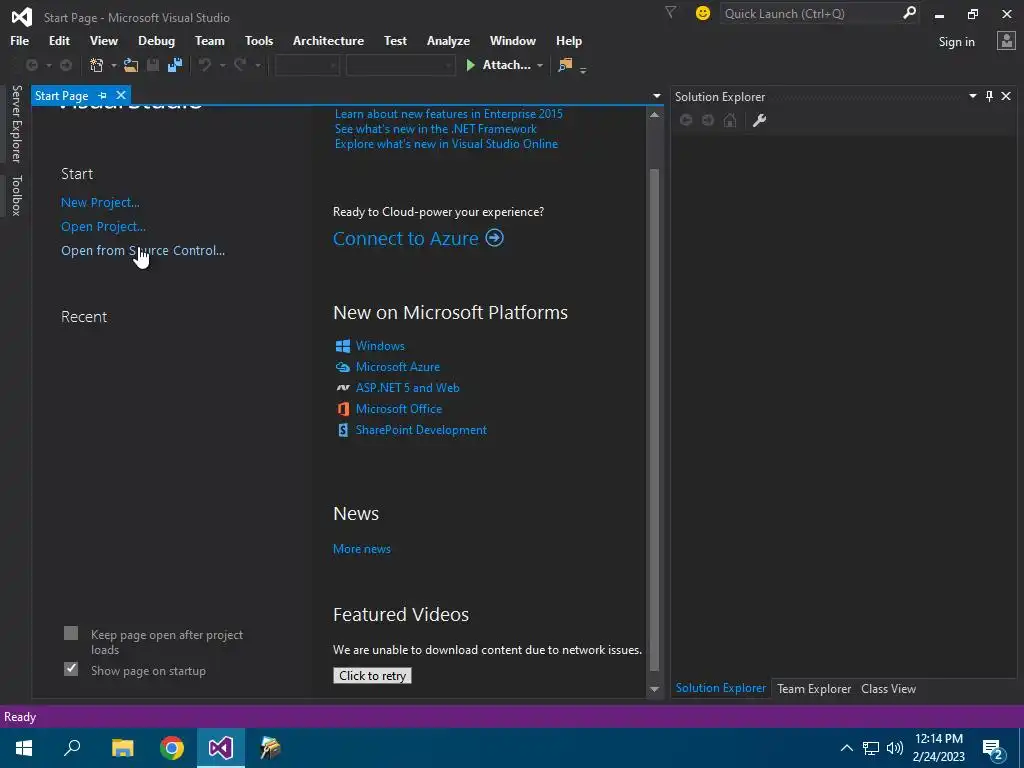The height and width of the screenshot is (768, 1024).
Task: Open the Solution Explorer window position dropdown
Action: tap(972, 96)
